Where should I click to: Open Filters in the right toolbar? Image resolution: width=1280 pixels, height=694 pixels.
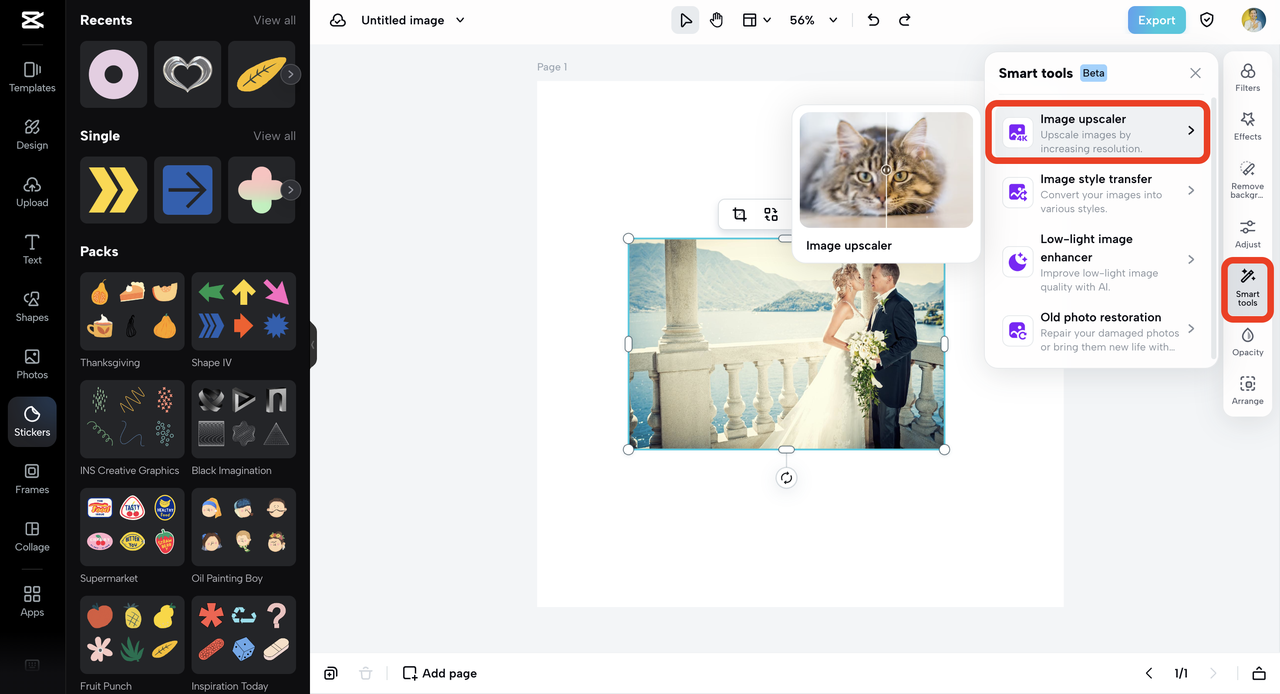(1248, 78)
